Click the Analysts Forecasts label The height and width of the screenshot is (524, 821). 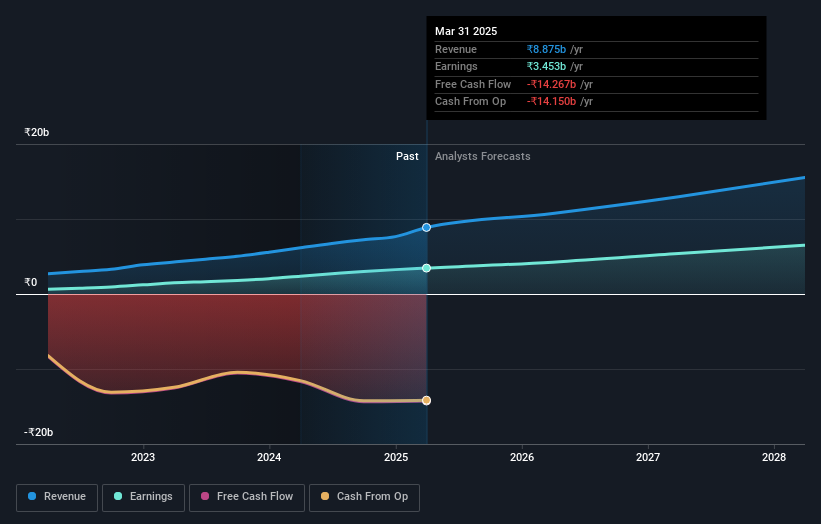pos(483,157)
